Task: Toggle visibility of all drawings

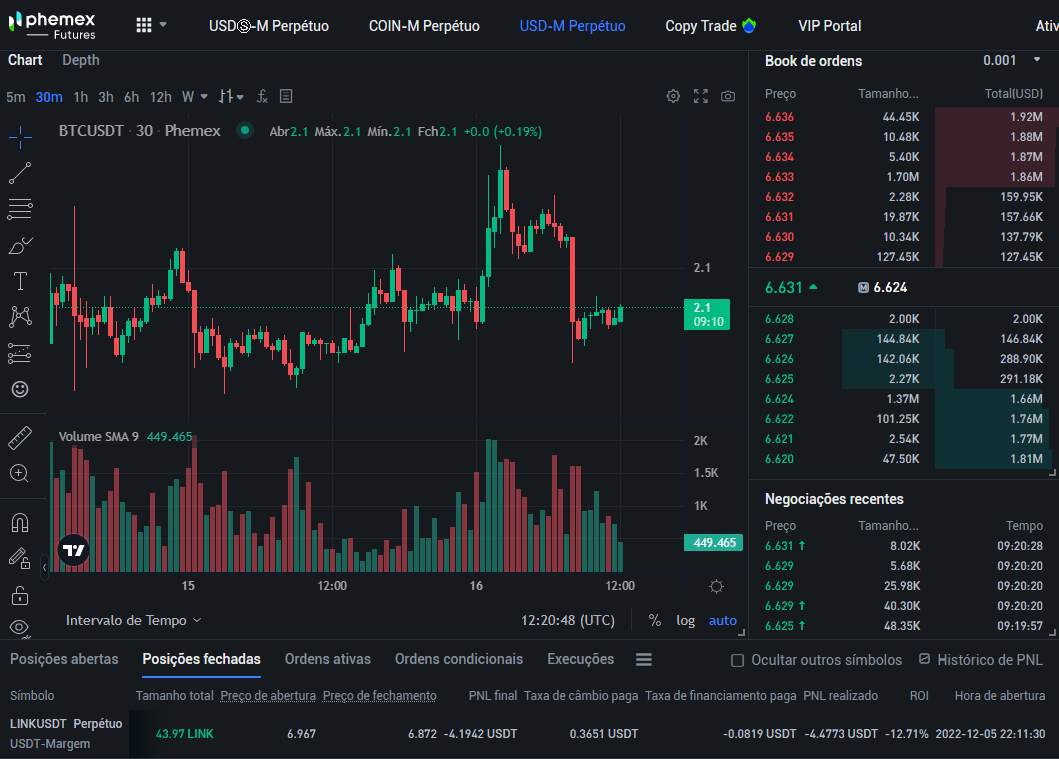Action: click(20, 627)
